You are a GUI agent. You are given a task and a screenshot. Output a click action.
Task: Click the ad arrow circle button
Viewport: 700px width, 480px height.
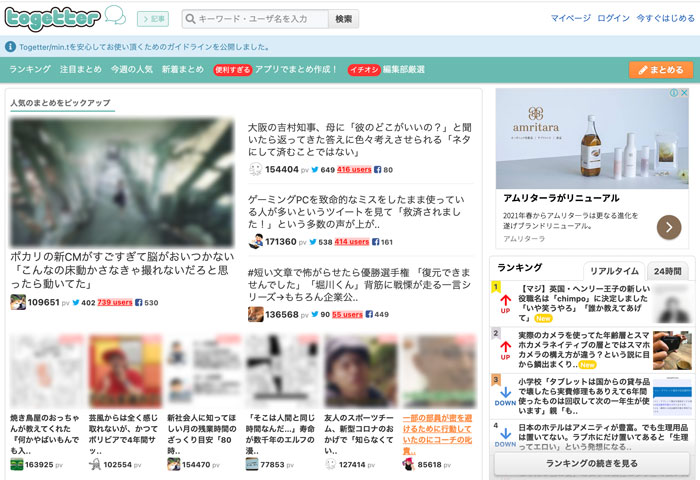669,227
